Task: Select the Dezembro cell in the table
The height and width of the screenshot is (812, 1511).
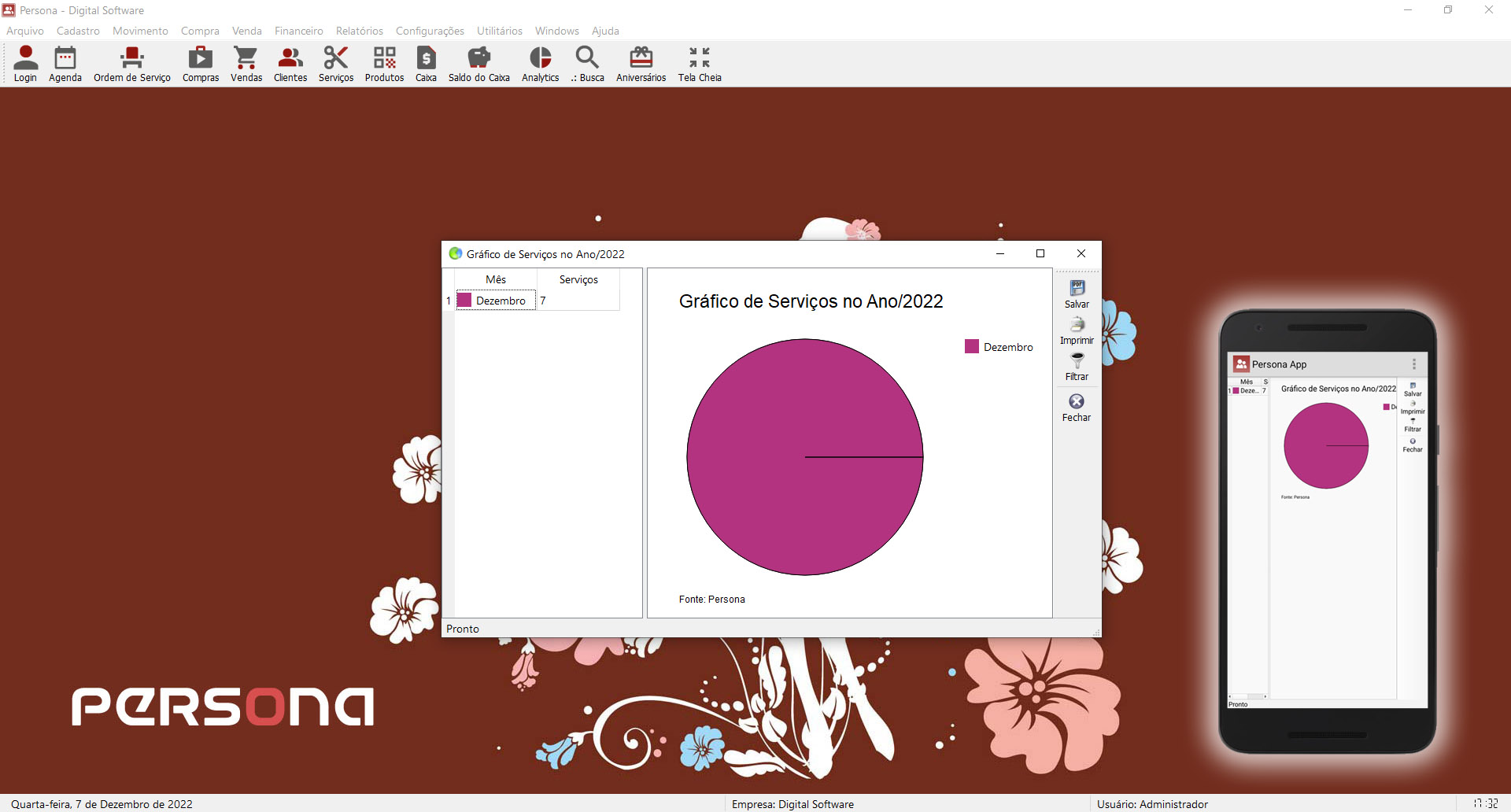Action: pos(496,301)
